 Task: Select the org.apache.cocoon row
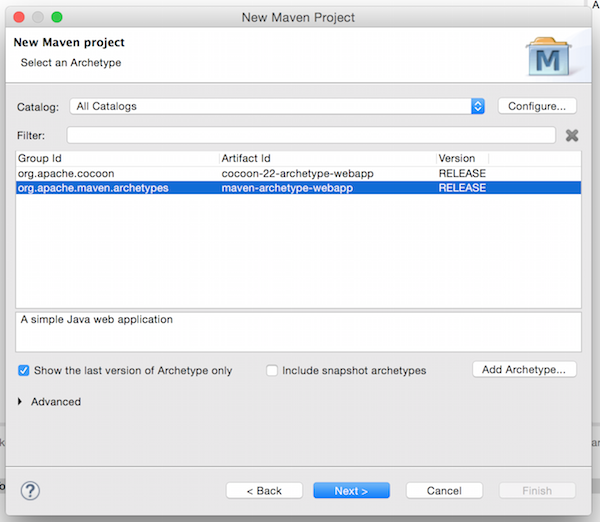pyautogui.click(x=298, y=173)
